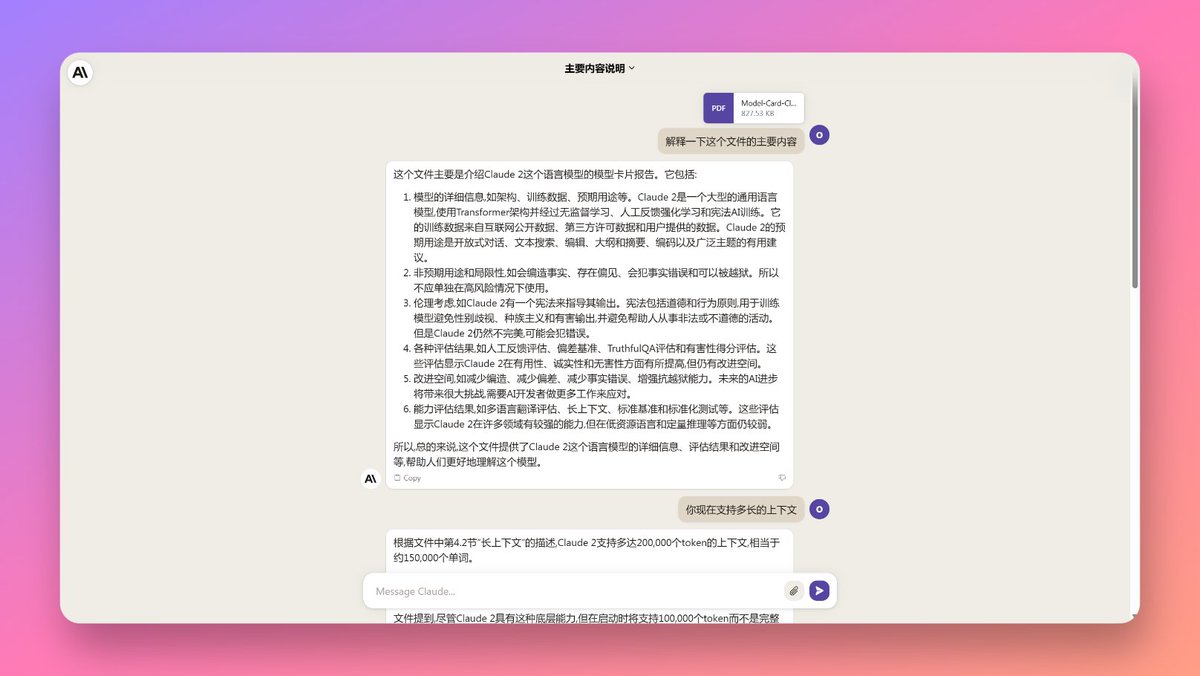Screen dimensions: 1200x676
Task: Attach a file with the paperclip icon
Action: (794, 591)
